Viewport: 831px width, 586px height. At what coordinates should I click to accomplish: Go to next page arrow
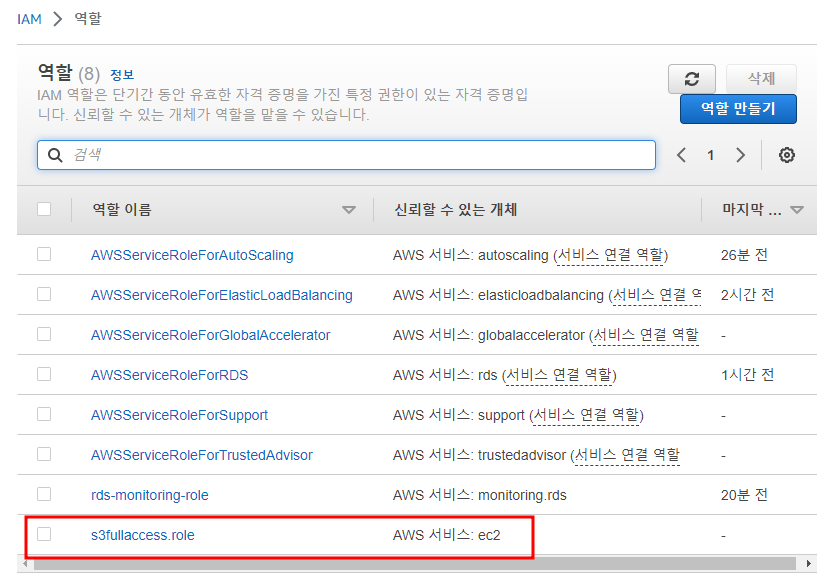[x=740, y=155]
